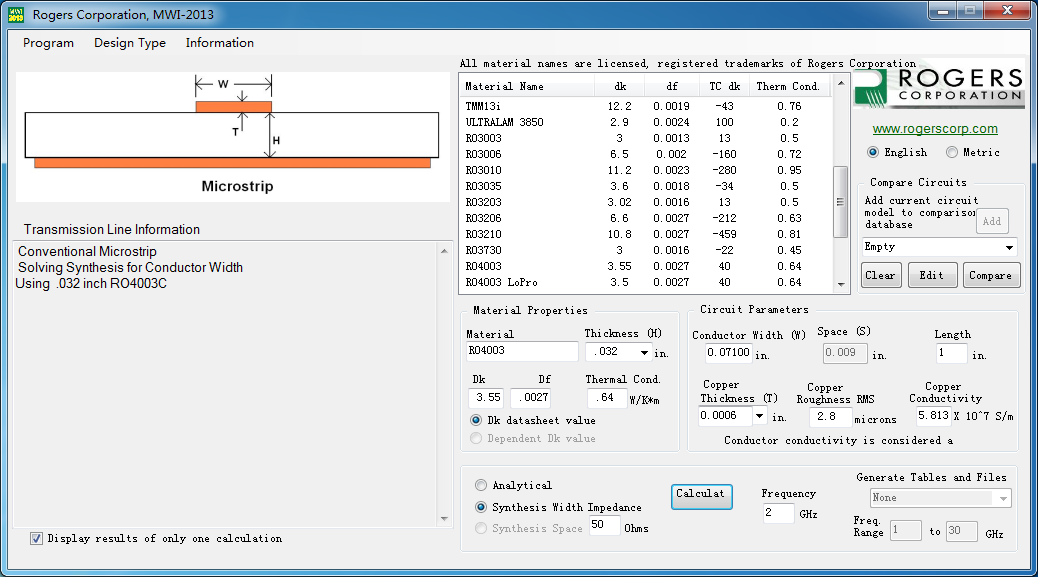Click the Microstrip cross-section diagram

point(232,136)
